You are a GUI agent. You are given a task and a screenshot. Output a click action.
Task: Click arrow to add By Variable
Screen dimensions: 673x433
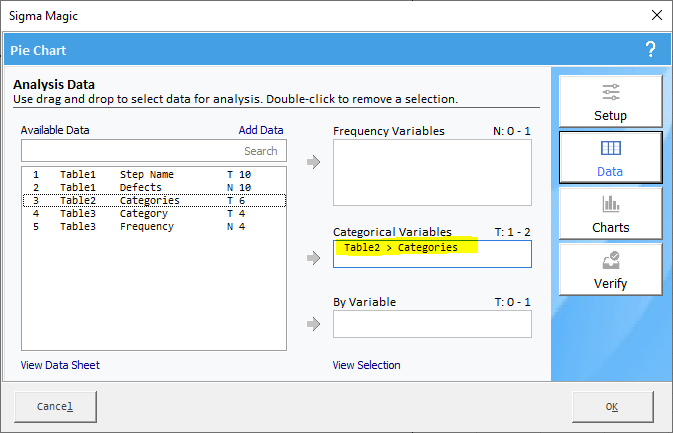(314, 324)
